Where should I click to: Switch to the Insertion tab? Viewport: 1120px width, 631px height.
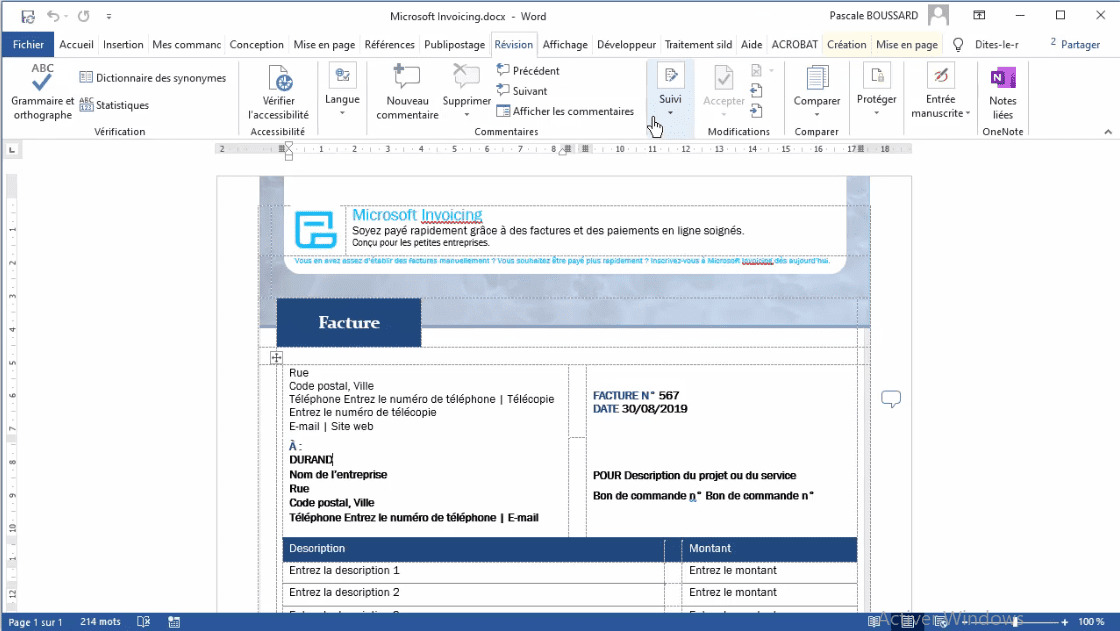coord(123,44)
